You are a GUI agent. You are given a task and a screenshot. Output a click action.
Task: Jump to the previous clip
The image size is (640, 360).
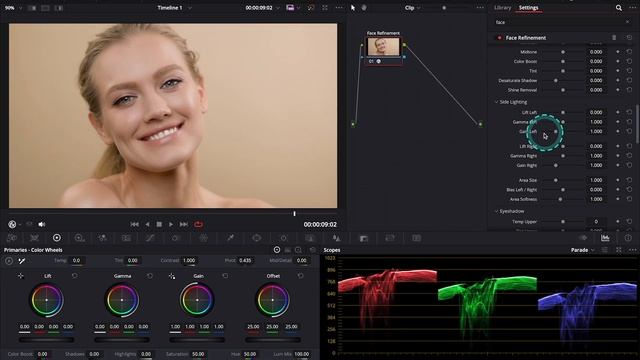tap(134, 224)
